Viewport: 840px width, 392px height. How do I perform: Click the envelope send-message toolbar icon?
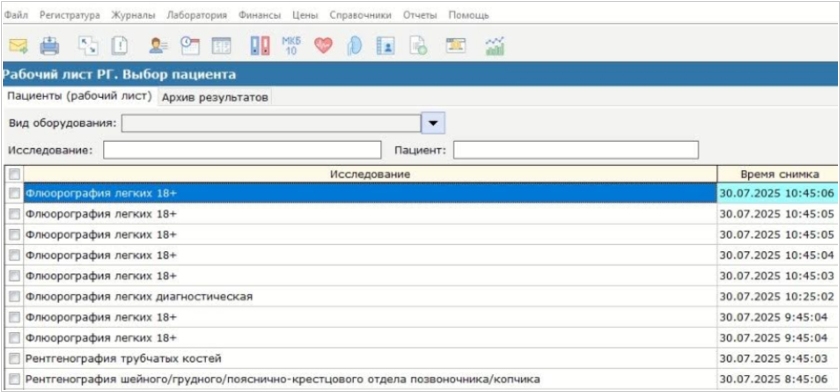point(18,46)
